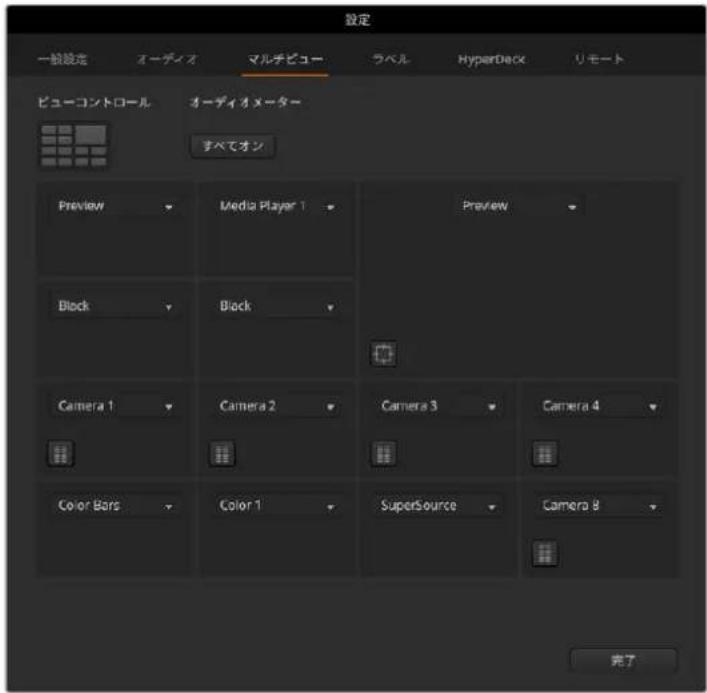Open the Black dropdown beside it
This screenshot has height=693, width=707.
(x=277, y=306)
